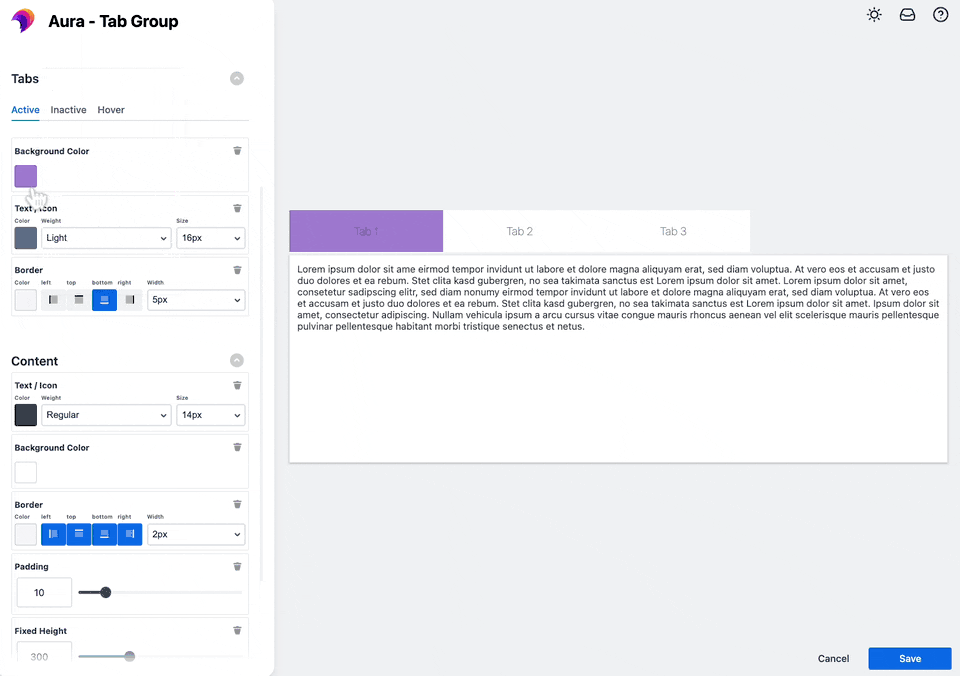Open the tab text Weight dropdown set to Light
Viewport: 960px width, 676px height.
click(107, 238)
